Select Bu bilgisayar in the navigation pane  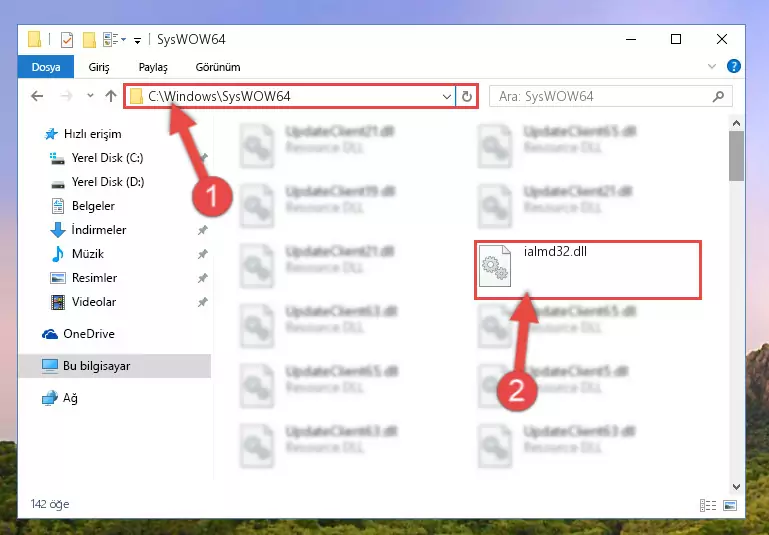(x=114, y=366)
